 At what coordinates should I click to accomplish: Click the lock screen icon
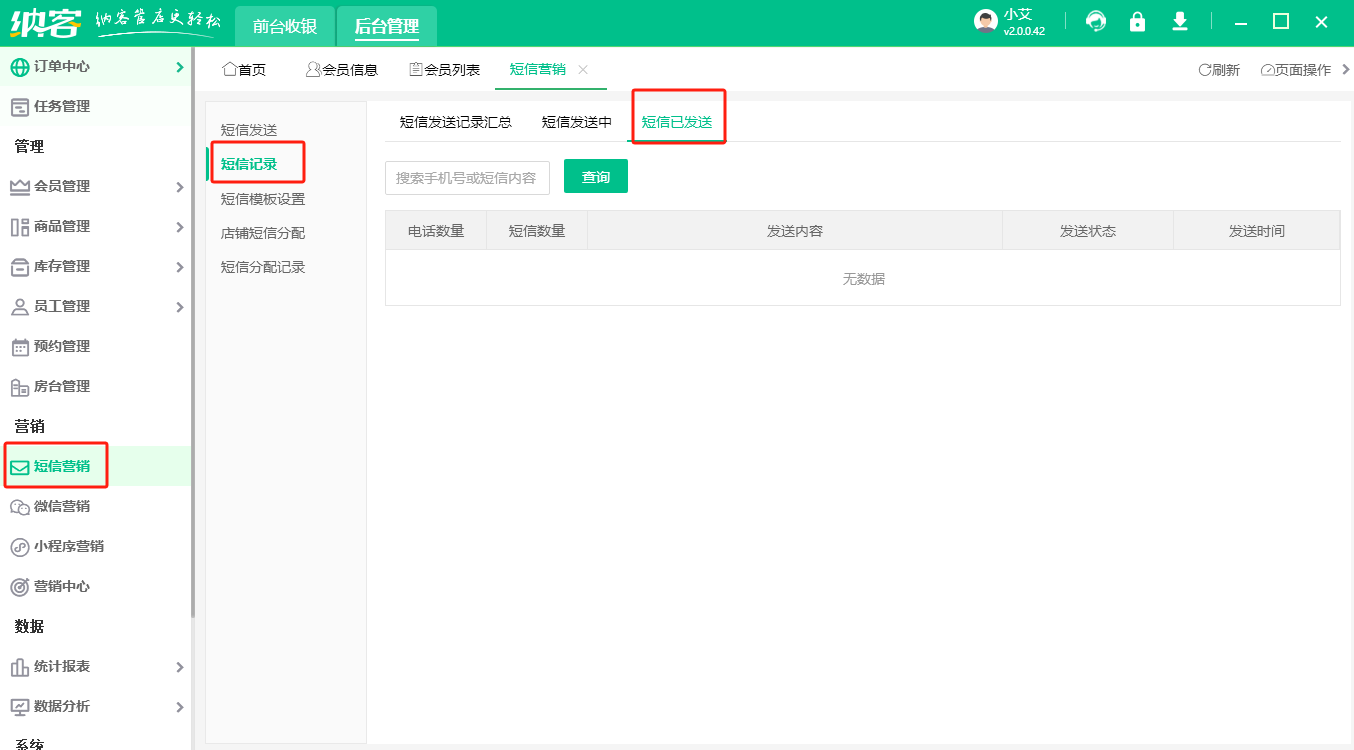click(1137, 22)
